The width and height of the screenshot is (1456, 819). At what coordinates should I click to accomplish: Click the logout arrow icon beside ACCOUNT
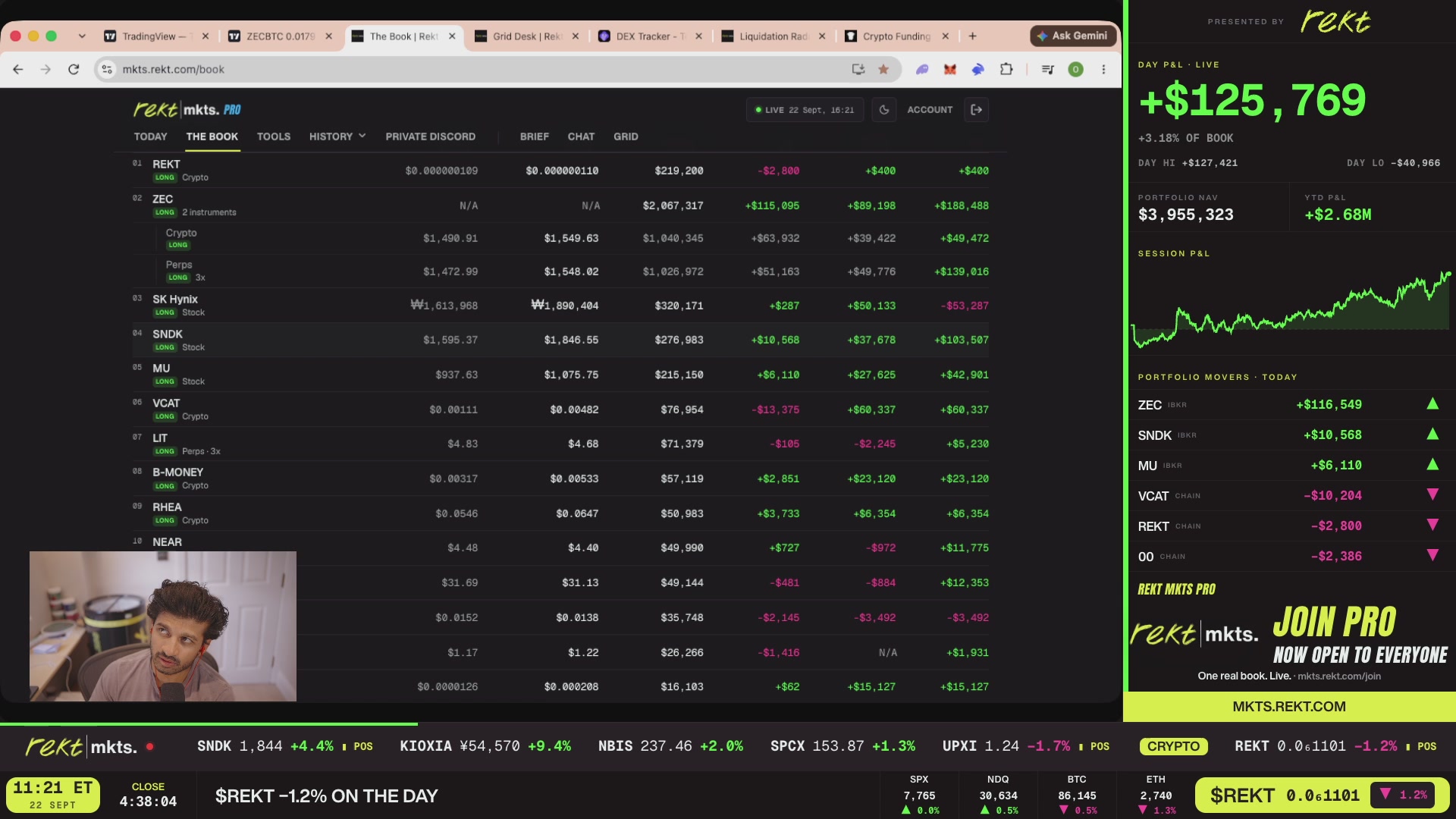[x=977, y=110]
